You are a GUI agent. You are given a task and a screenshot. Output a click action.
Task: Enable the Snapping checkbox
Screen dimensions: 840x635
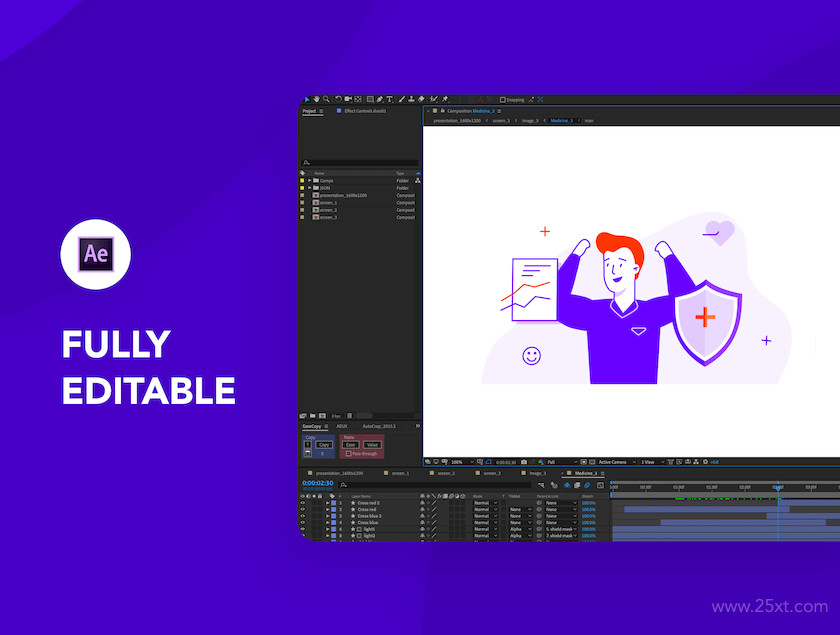coord(502,100)
